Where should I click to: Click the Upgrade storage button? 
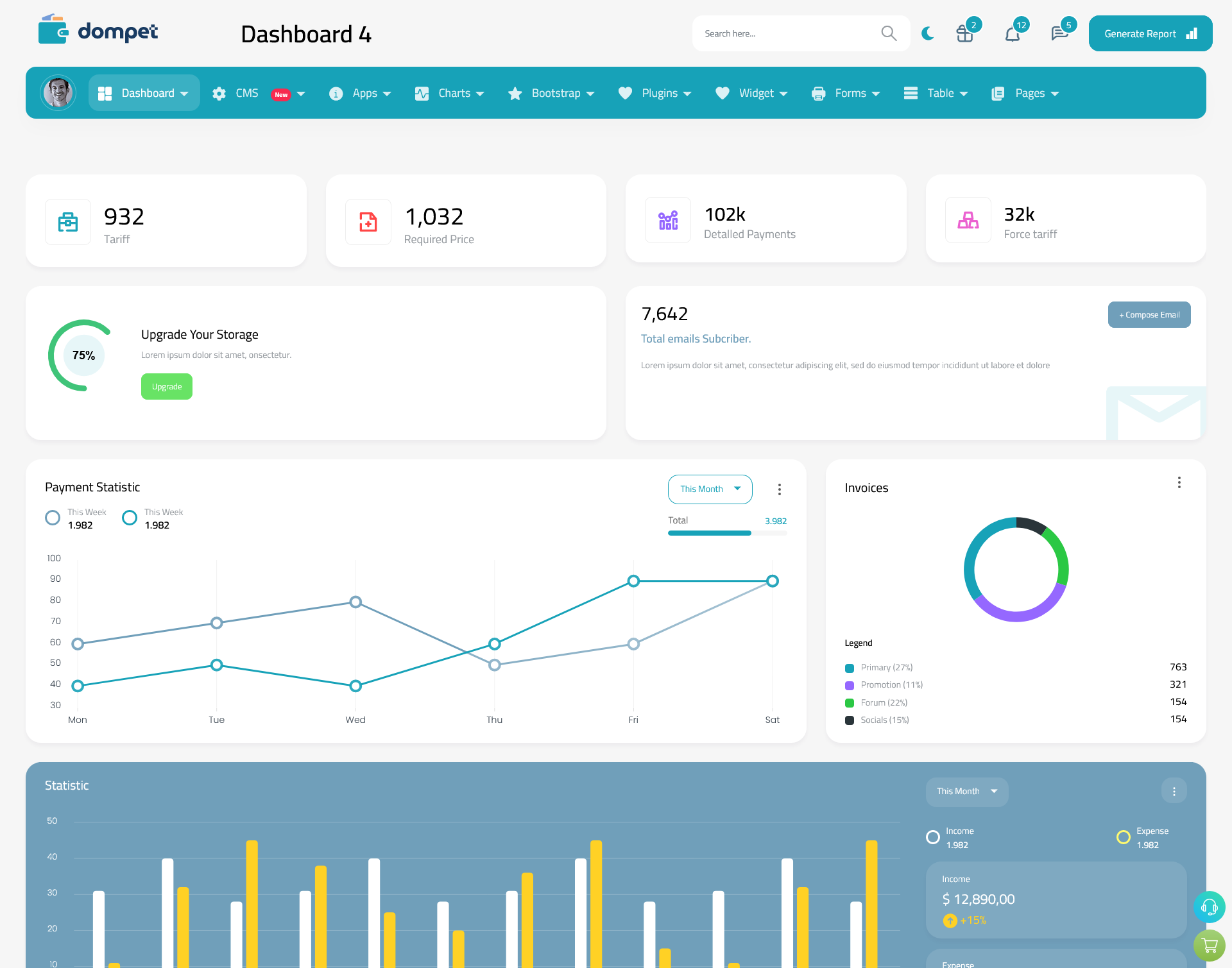166,386
